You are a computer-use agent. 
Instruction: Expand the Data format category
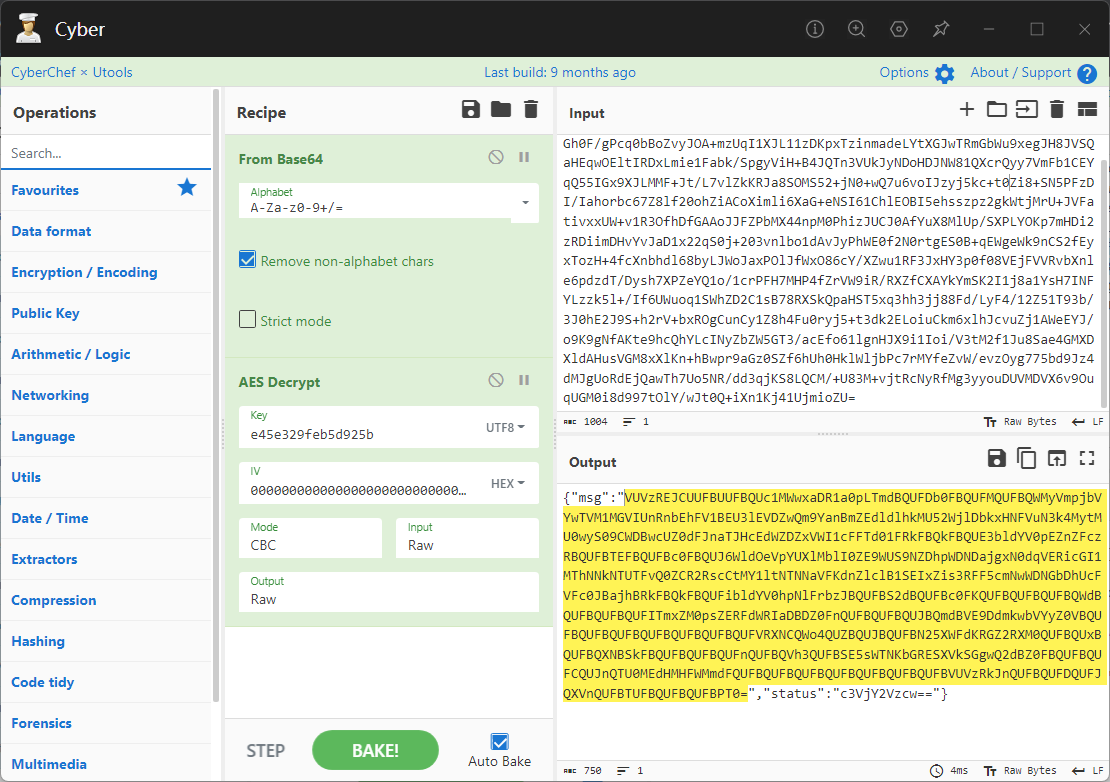pos(106,231)
